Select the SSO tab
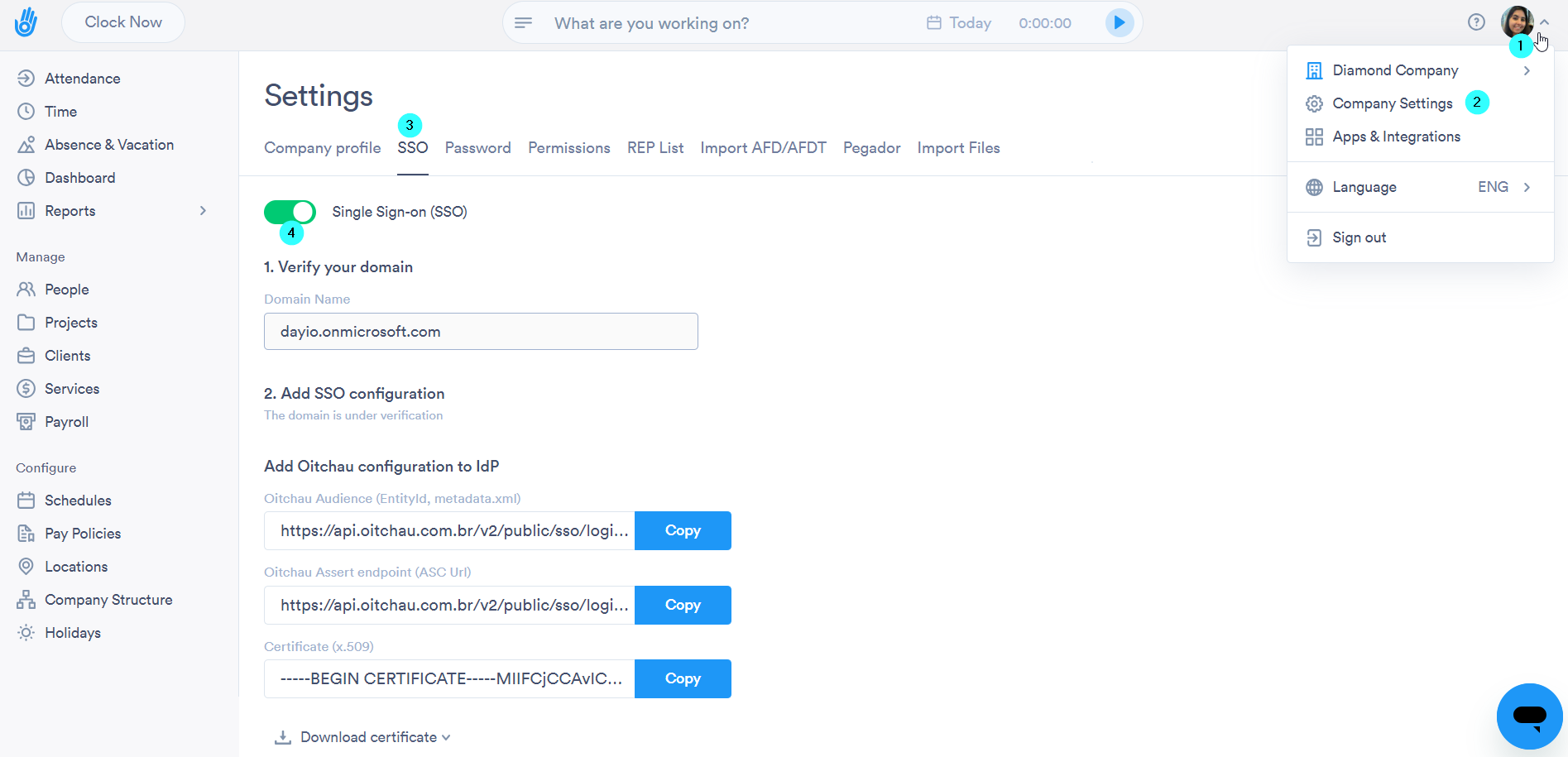The width and height of the screenshot is (1568, 757). 413,148
